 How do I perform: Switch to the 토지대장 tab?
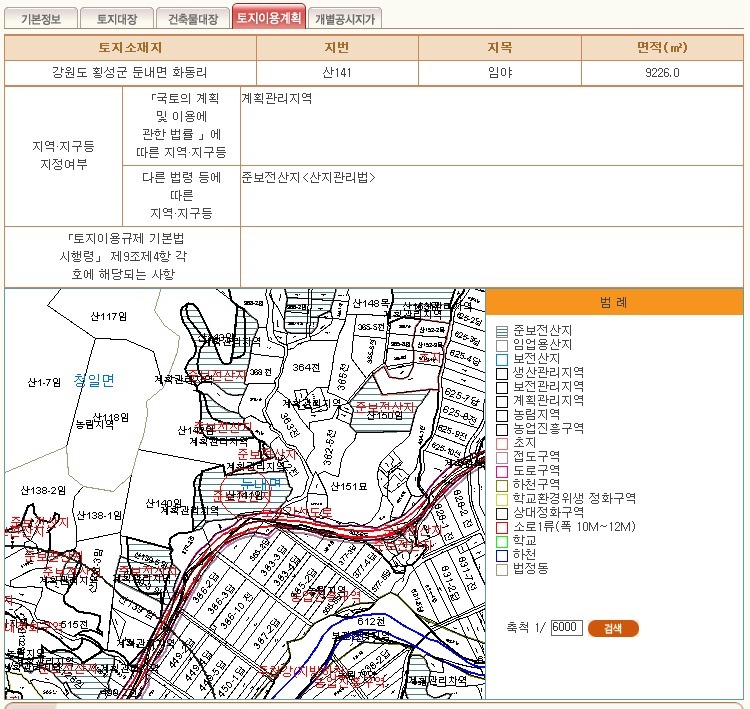point(117,19)
